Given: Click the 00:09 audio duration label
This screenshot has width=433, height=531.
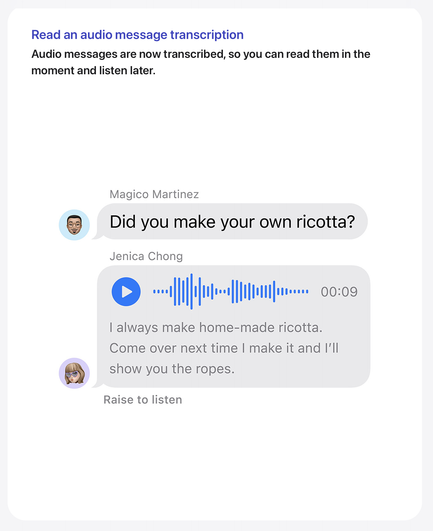Looking at the screenshot, I should 339,292.
